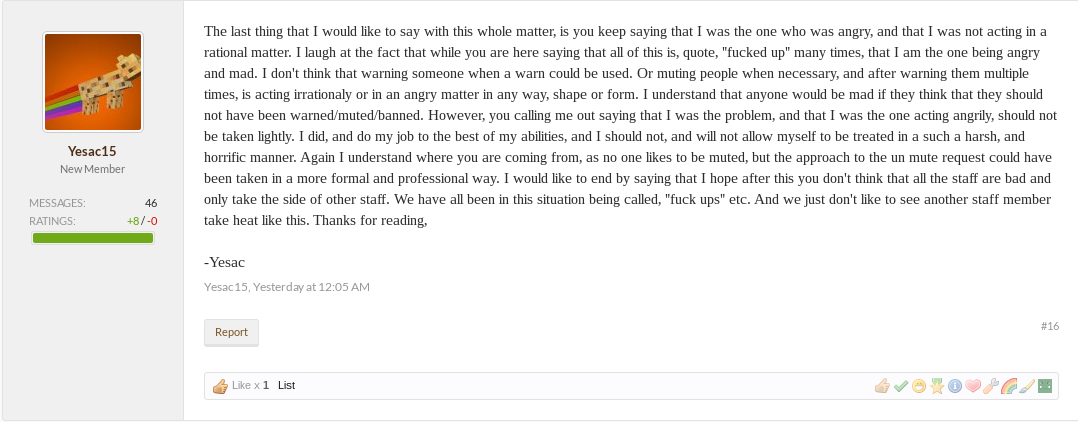
Task: Click the thumbs-up icon beside Like x 1
Action: [x=220, y=386]
